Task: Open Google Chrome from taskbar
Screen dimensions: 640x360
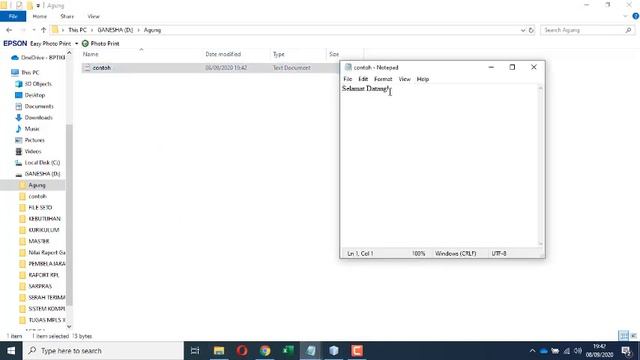Action: (265, 351)
